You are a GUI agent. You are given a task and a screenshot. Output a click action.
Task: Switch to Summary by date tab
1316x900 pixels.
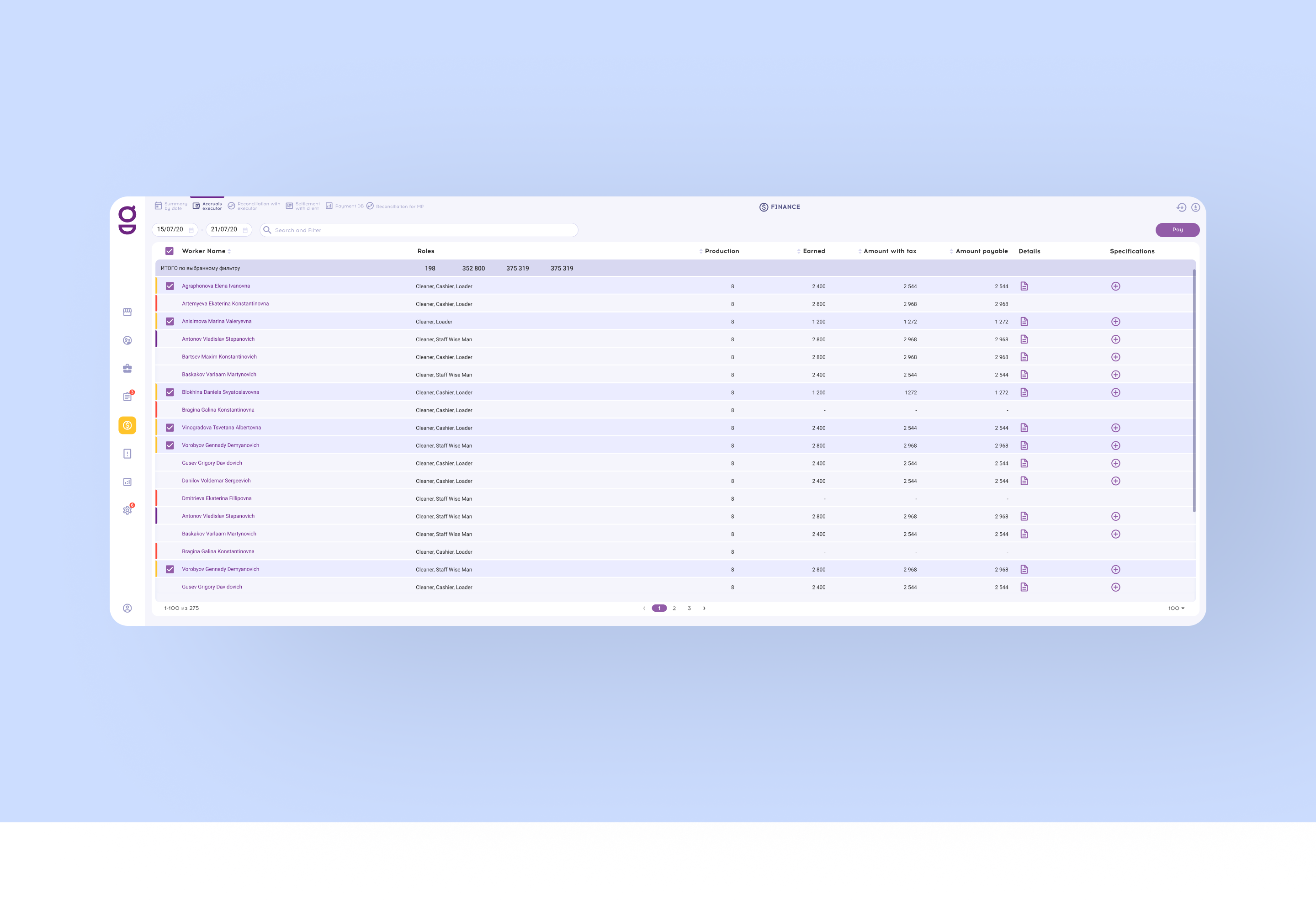[170, 206]
